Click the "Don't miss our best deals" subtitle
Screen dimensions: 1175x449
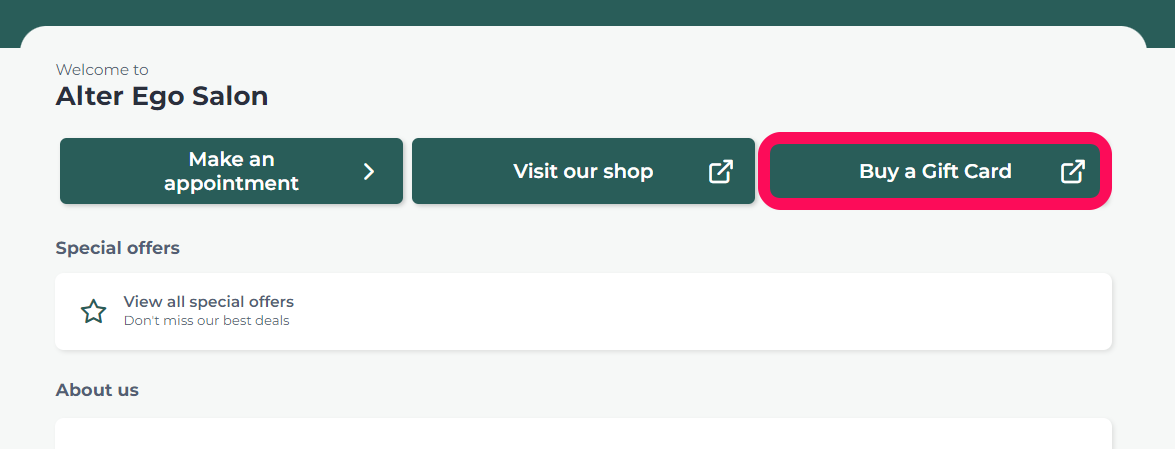click(x=206, y=321)
